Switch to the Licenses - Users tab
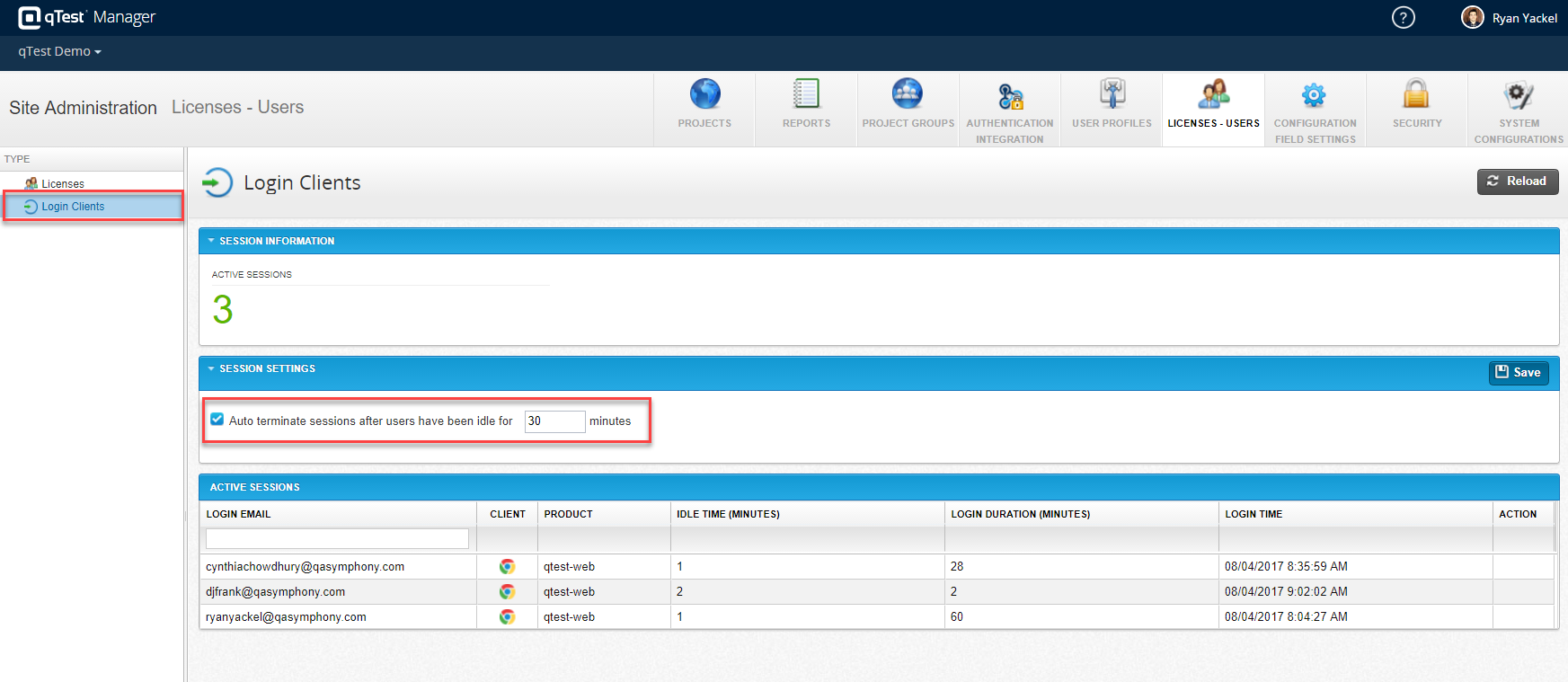 point(1213,108)
